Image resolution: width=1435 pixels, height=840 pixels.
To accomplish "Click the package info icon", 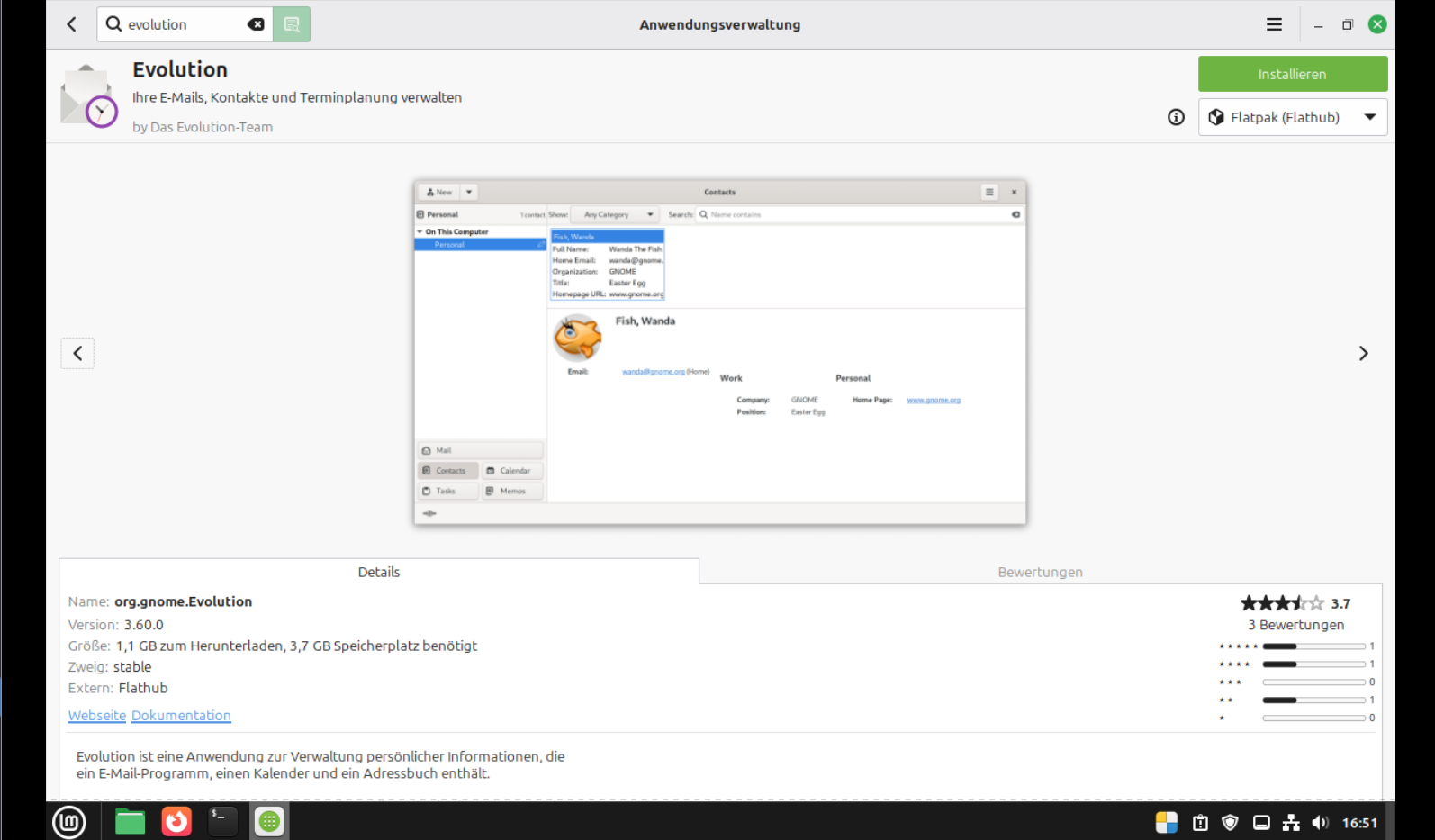I will (x=1176, y=117).
